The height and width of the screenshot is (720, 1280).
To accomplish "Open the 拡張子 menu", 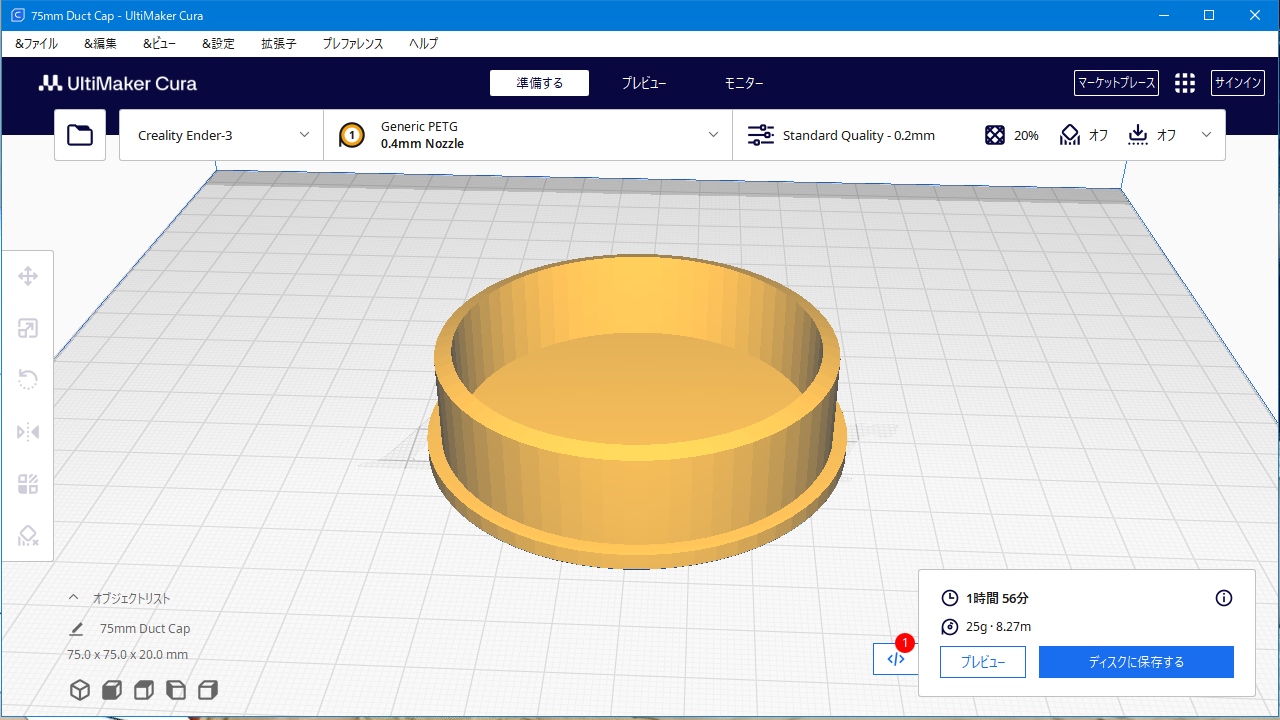I will point(278,44).
